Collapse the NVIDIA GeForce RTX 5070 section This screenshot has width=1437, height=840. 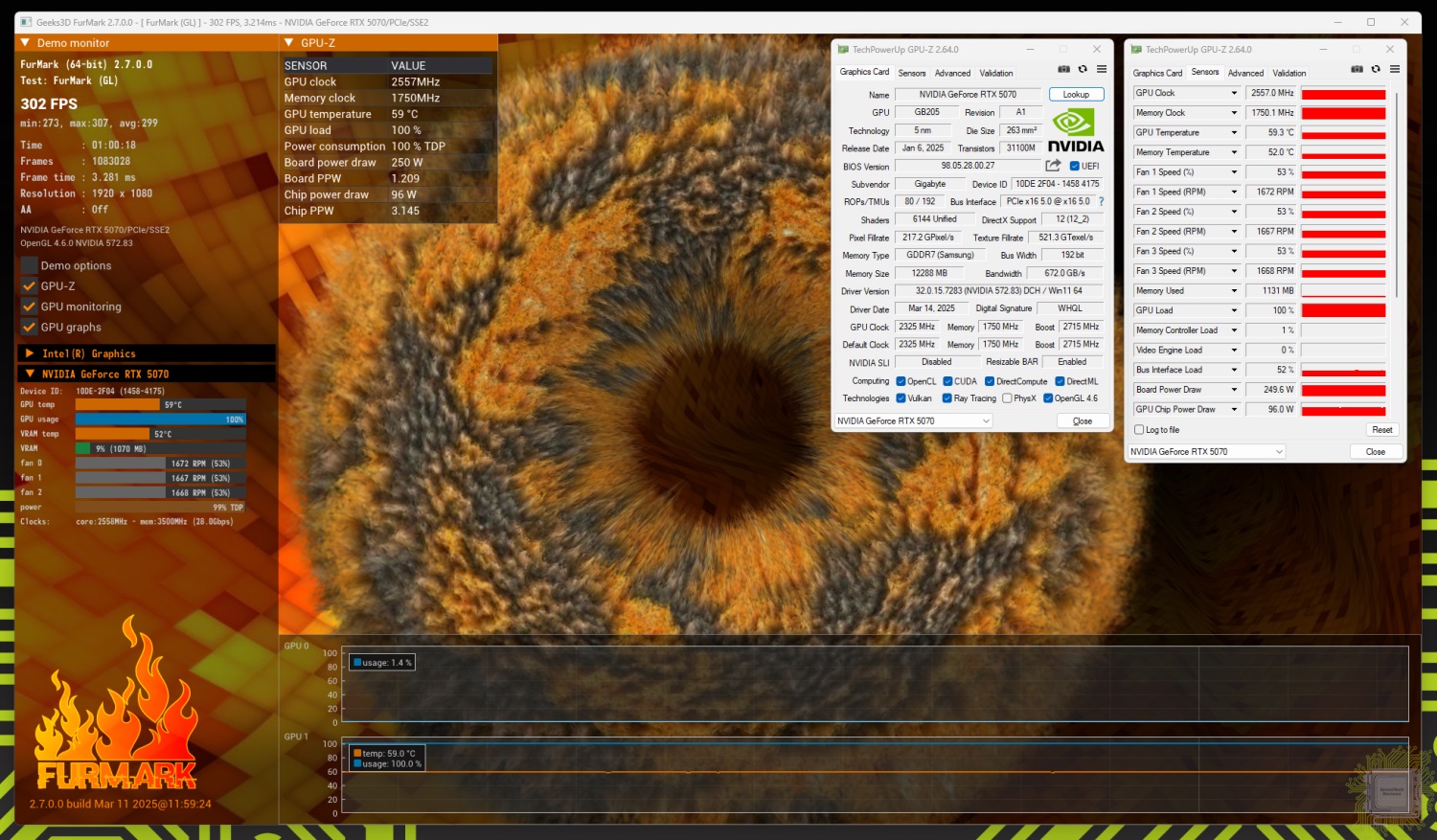coord(30,375)
